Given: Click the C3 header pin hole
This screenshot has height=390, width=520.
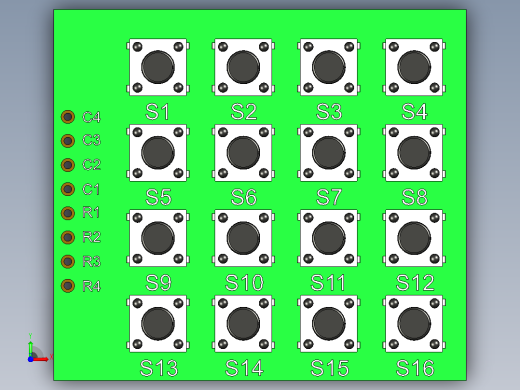Looking at the screenshot, I should (x=68, y=141).
